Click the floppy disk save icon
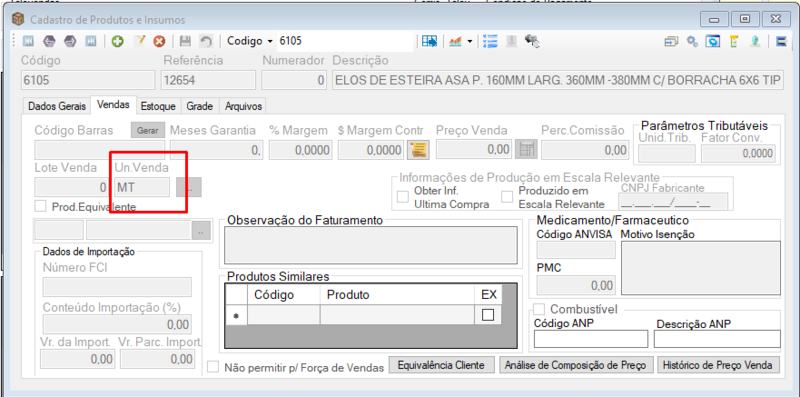Image resolution: width=800 pixels, height=397 pixels. pyautogui.click(x=185, y=41)
